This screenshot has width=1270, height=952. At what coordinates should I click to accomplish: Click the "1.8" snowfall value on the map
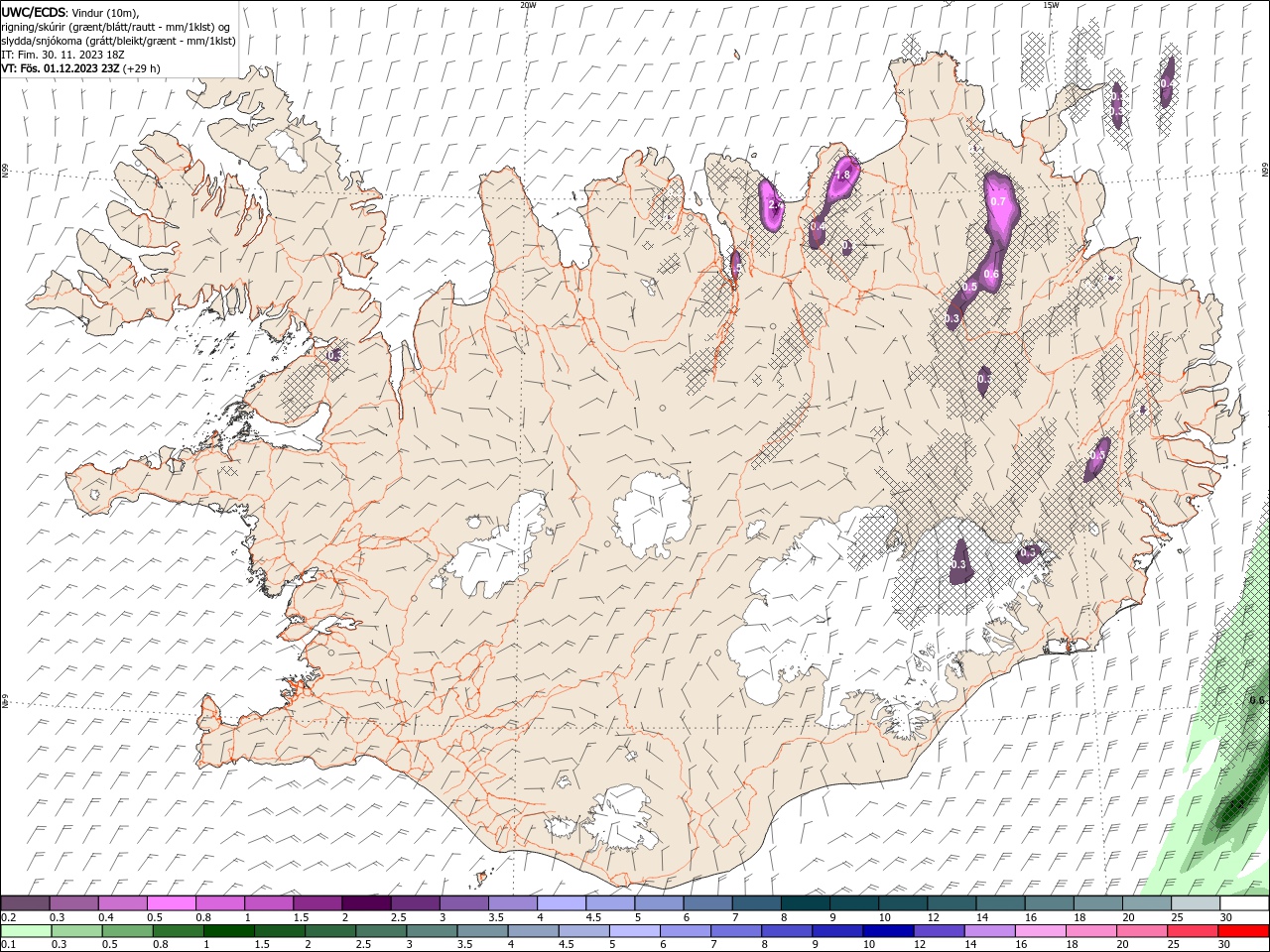[843, 175]
